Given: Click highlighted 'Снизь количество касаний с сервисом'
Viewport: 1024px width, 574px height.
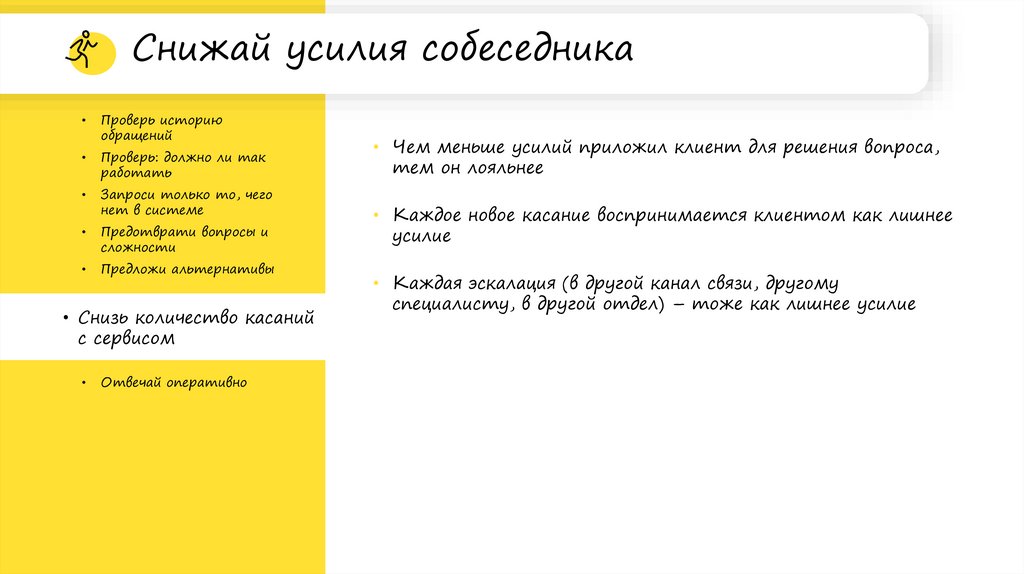Looking at the screenshot, I should tap(196, 327).
